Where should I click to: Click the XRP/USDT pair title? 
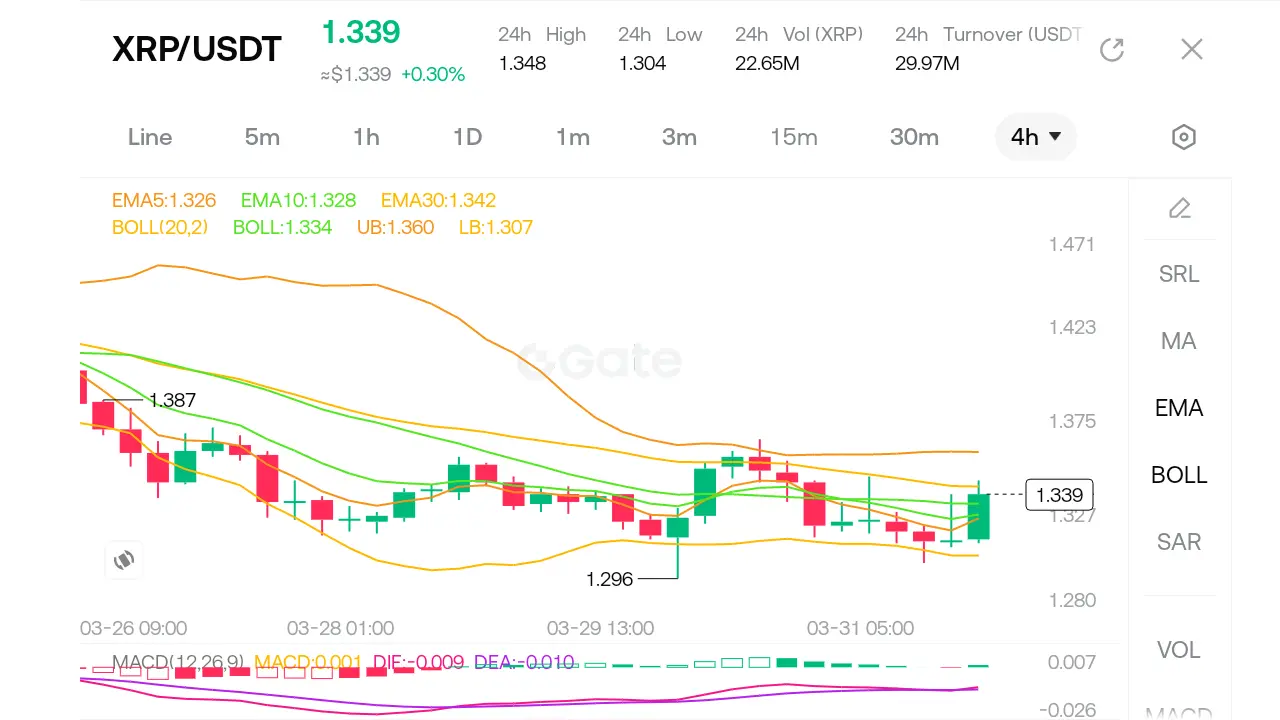pos(197,48)
